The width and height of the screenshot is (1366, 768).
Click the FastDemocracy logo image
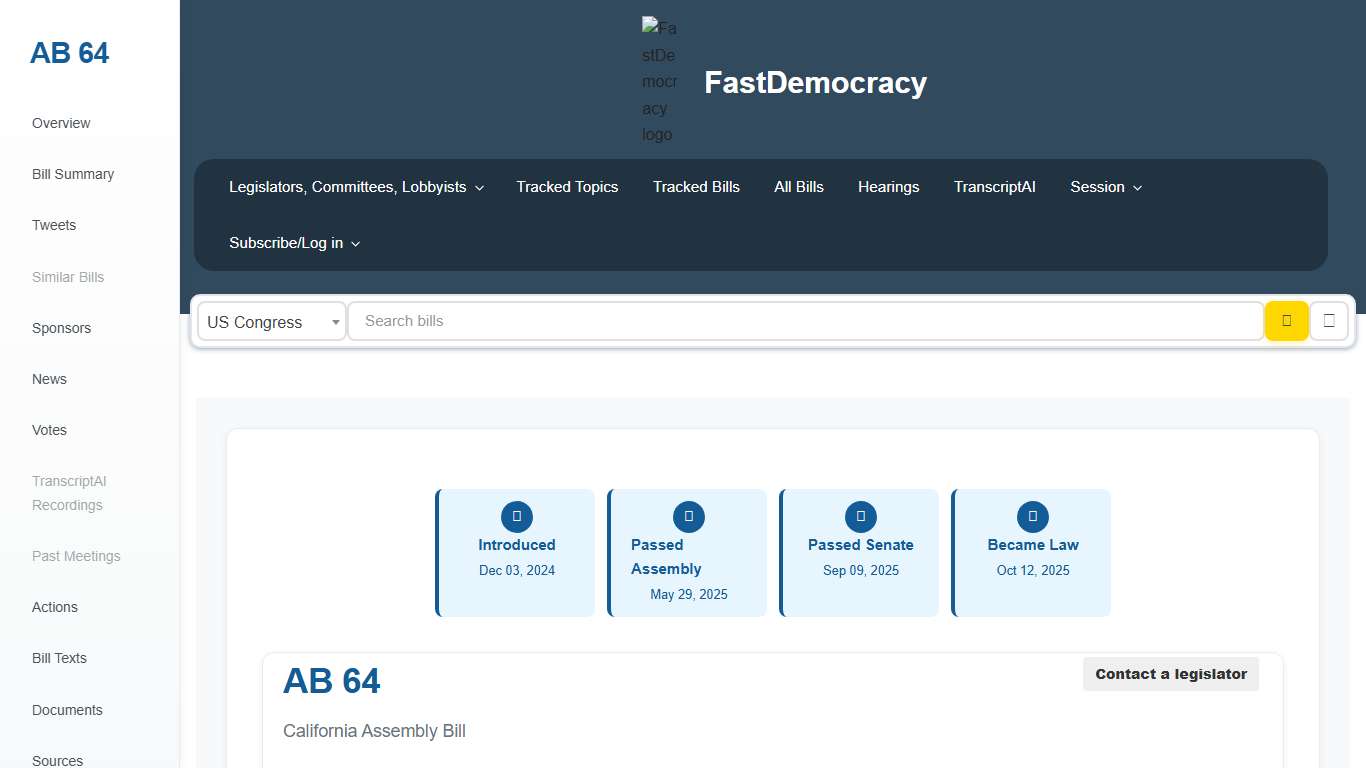coord(659,81)
